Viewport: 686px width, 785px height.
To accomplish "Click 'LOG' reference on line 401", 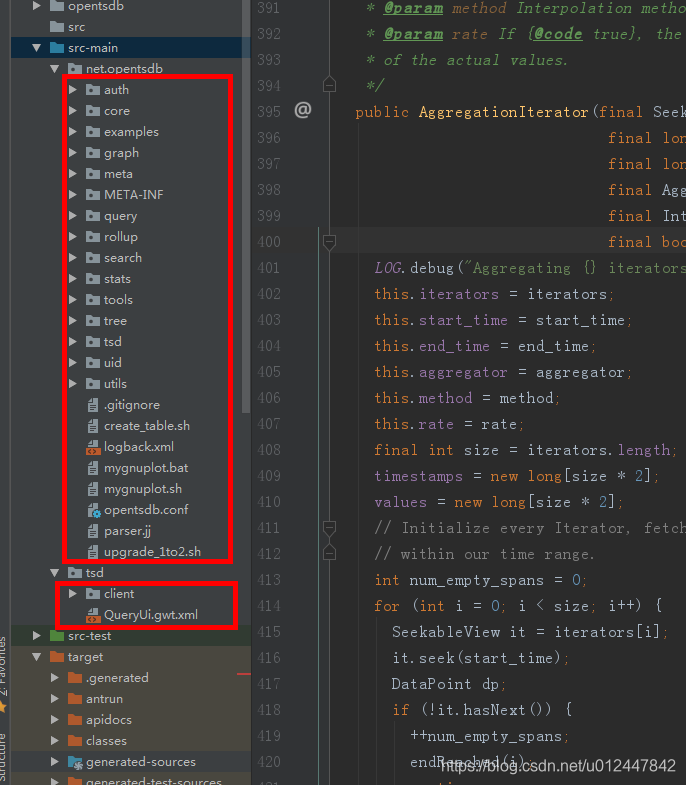I will pos(388,268).
